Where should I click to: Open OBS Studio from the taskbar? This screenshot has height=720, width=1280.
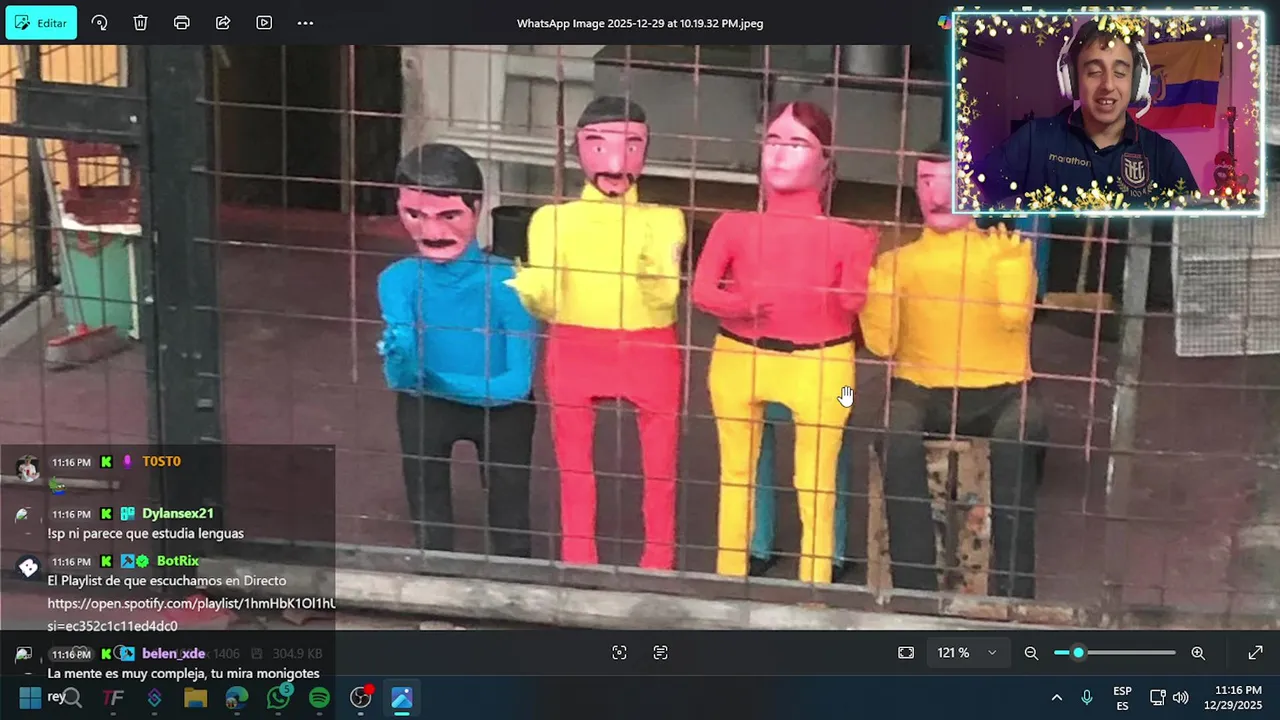point(361,698)
